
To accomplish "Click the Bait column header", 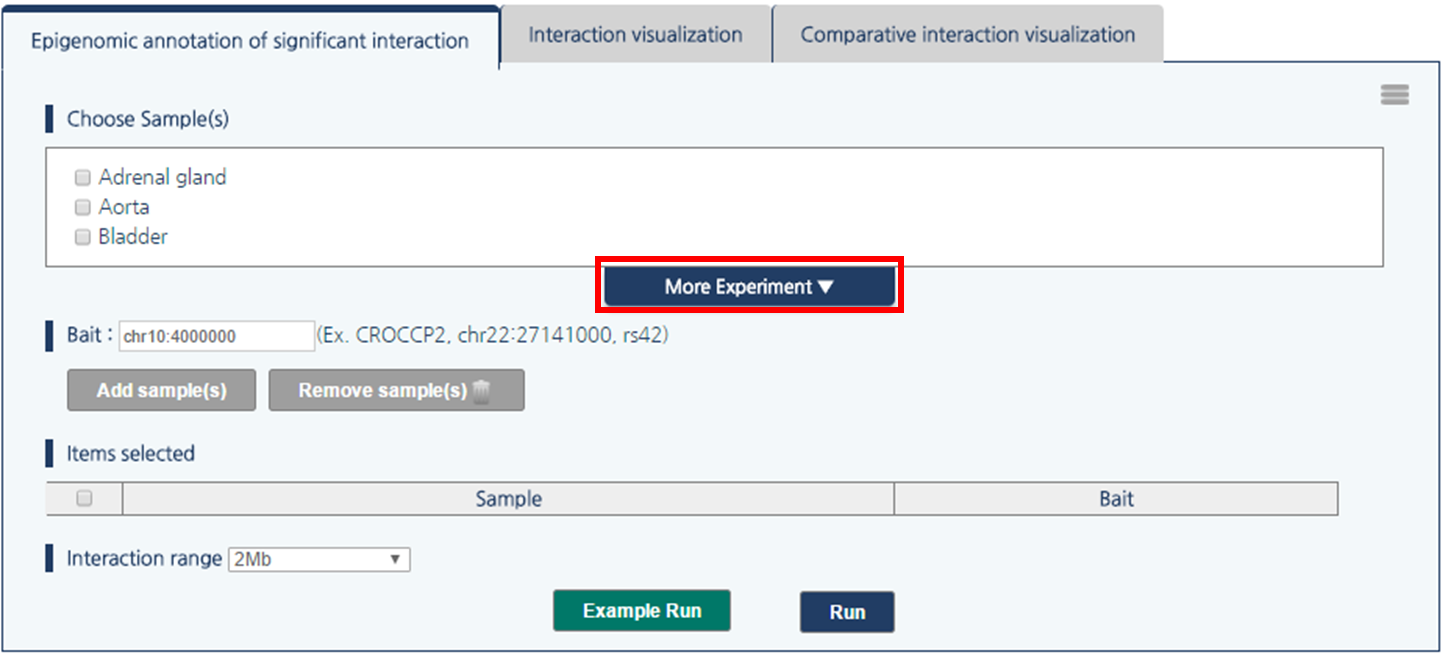I will (x=1116, y=498).
